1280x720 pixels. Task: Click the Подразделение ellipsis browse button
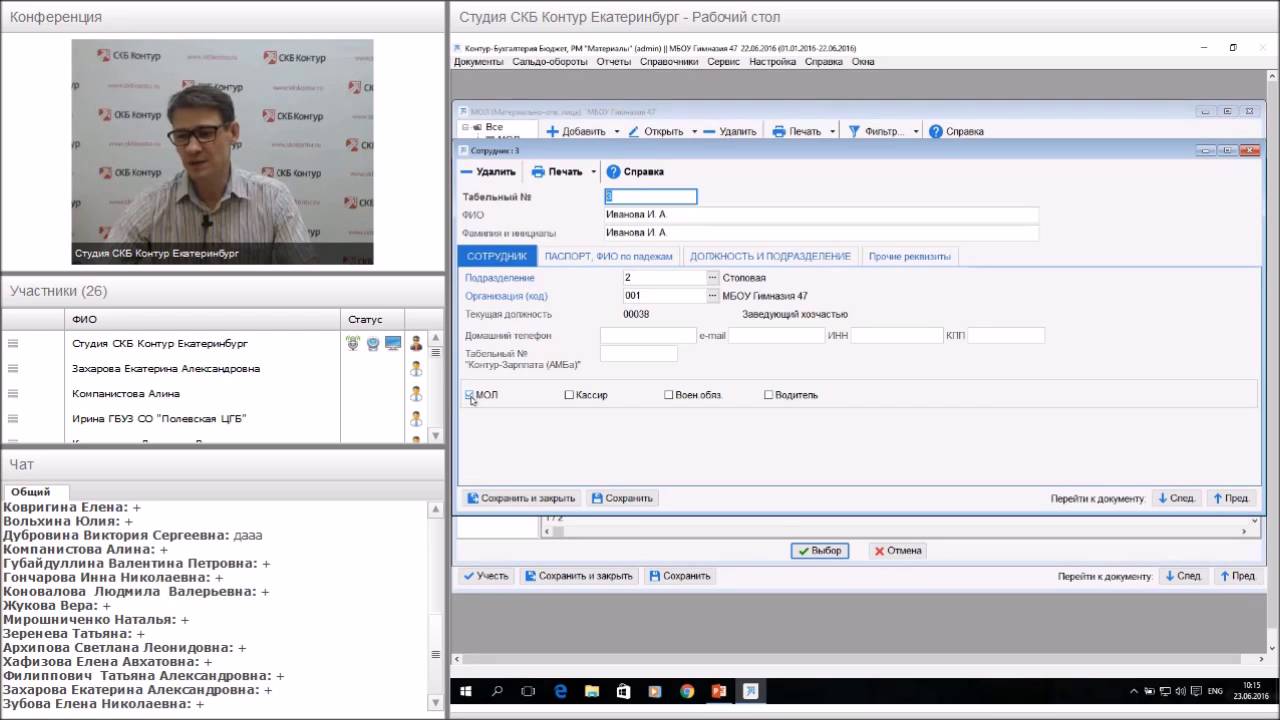[713, 278]
